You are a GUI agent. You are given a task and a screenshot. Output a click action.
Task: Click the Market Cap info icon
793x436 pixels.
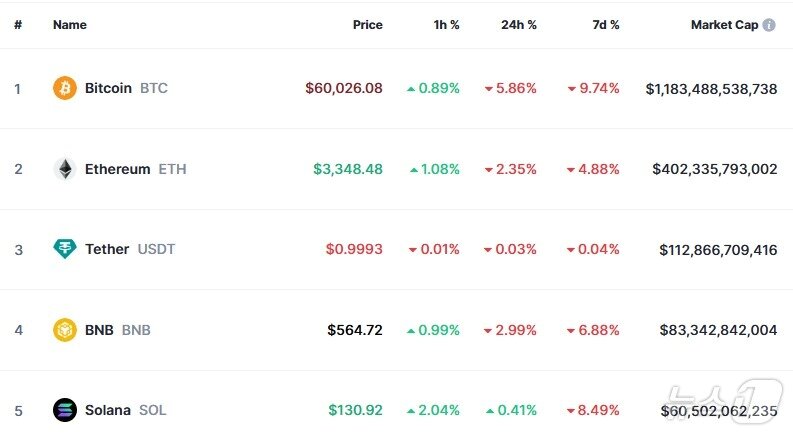click(x=769, y=25)
